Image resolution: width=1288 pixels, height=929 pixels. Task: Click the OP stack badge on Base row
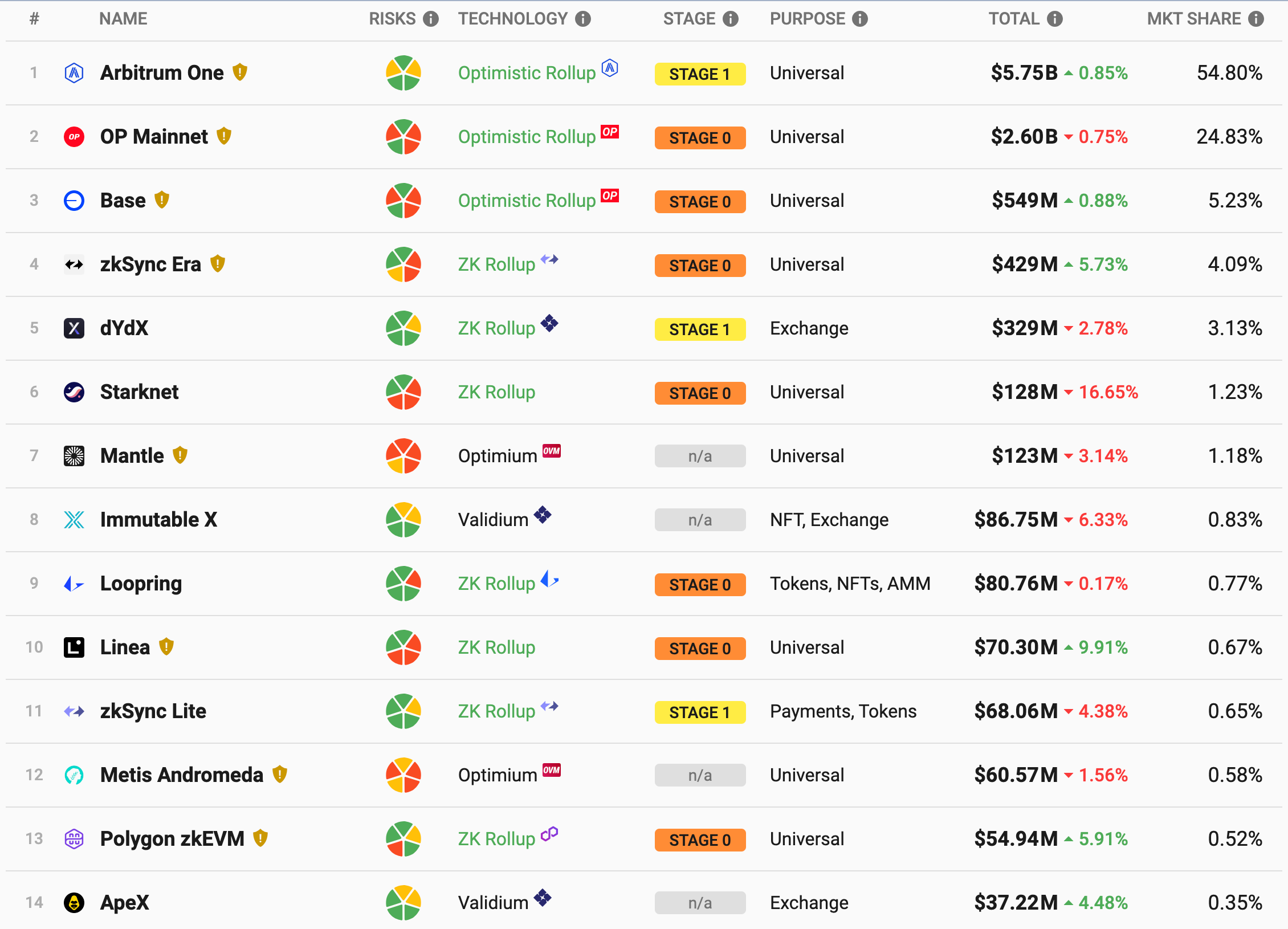coord(610,195)
